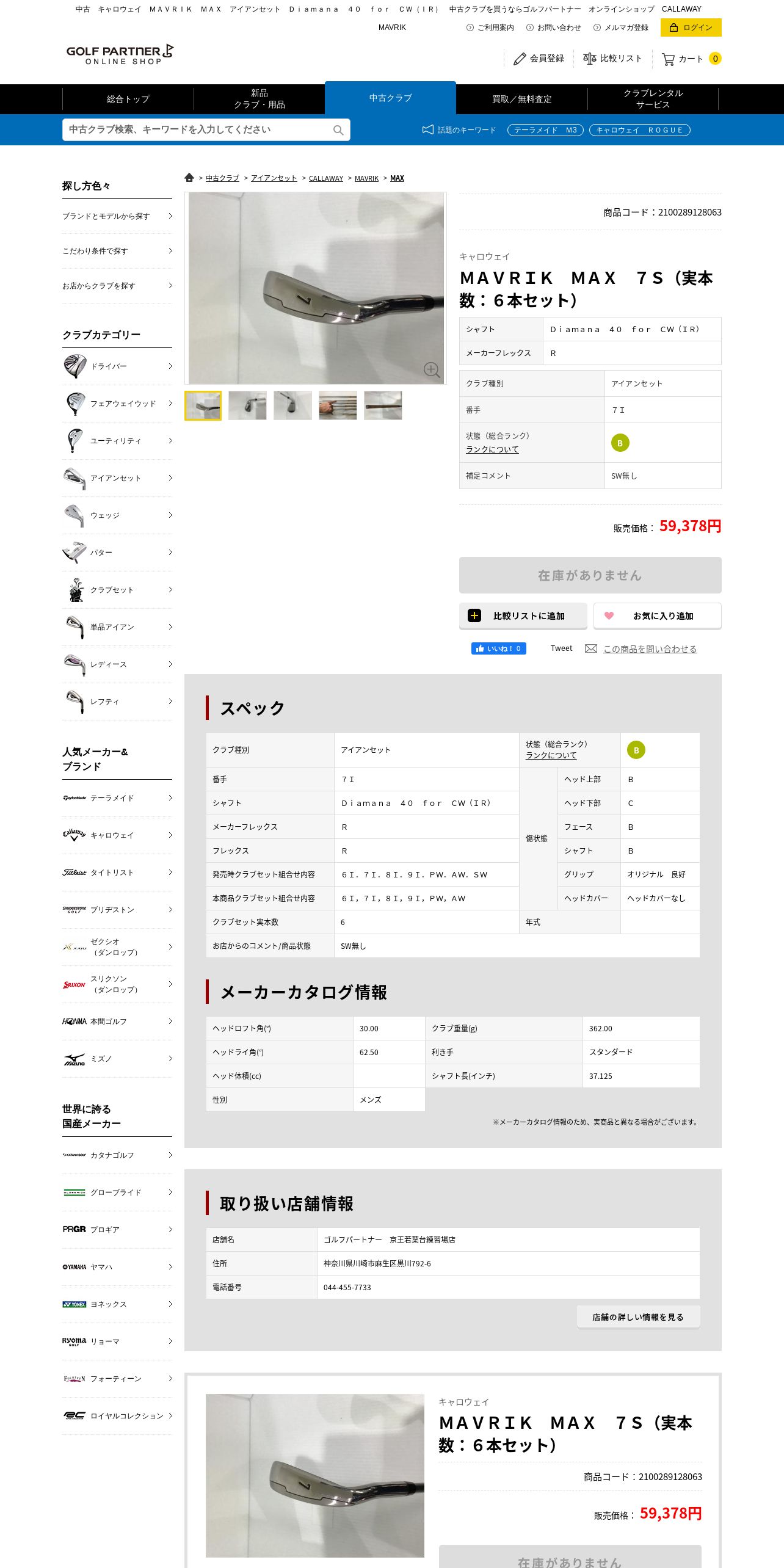Screen dimensions: 784x1568
Task: Click お気に入り追加 button
Action: [658, 615]
